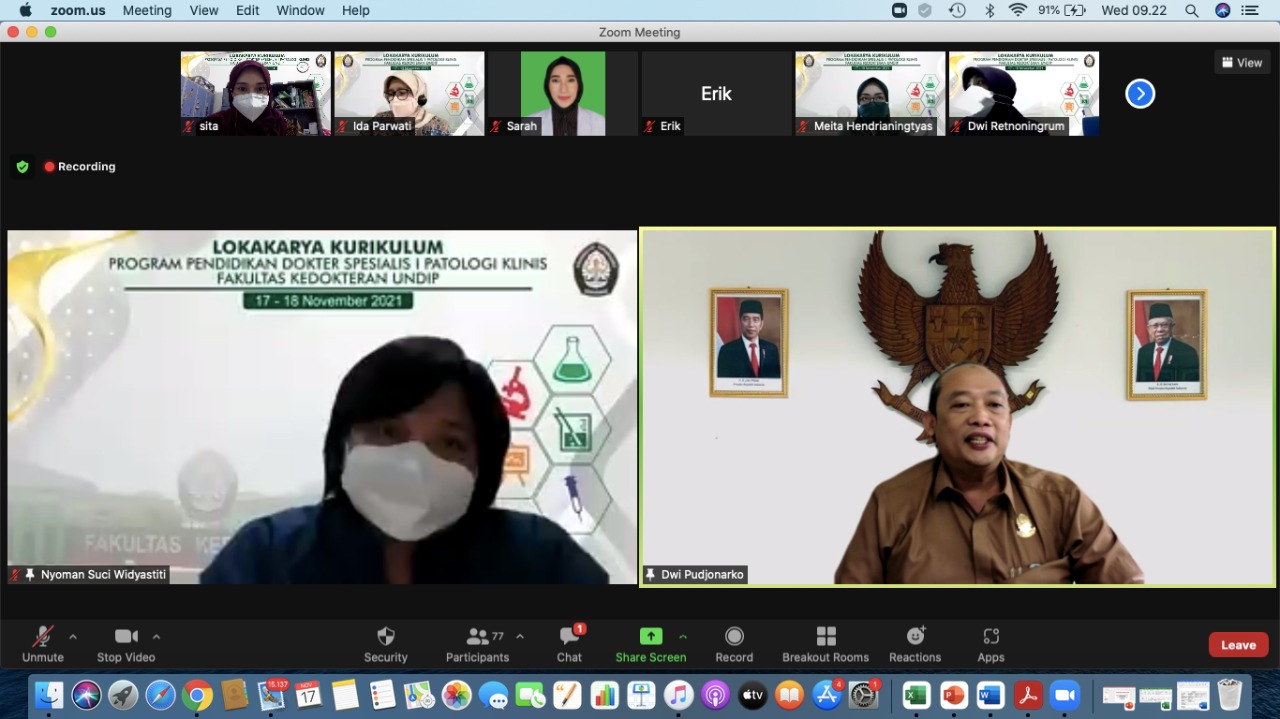Open the Participants panel
The image size is (1280, 719).
(477, 644)
